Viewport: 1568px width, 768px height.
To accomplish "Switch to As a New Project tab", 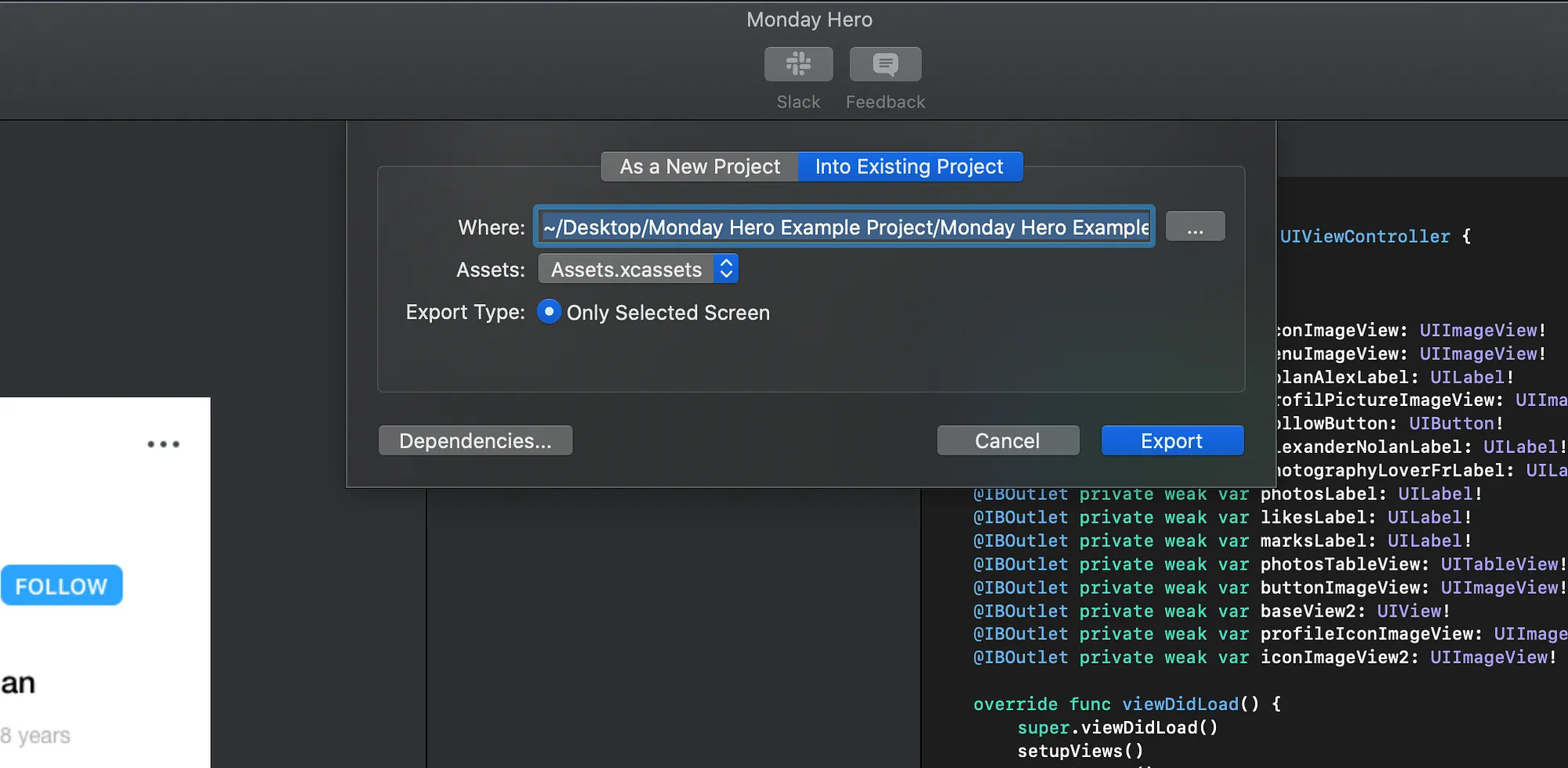I will pos(699,167).
